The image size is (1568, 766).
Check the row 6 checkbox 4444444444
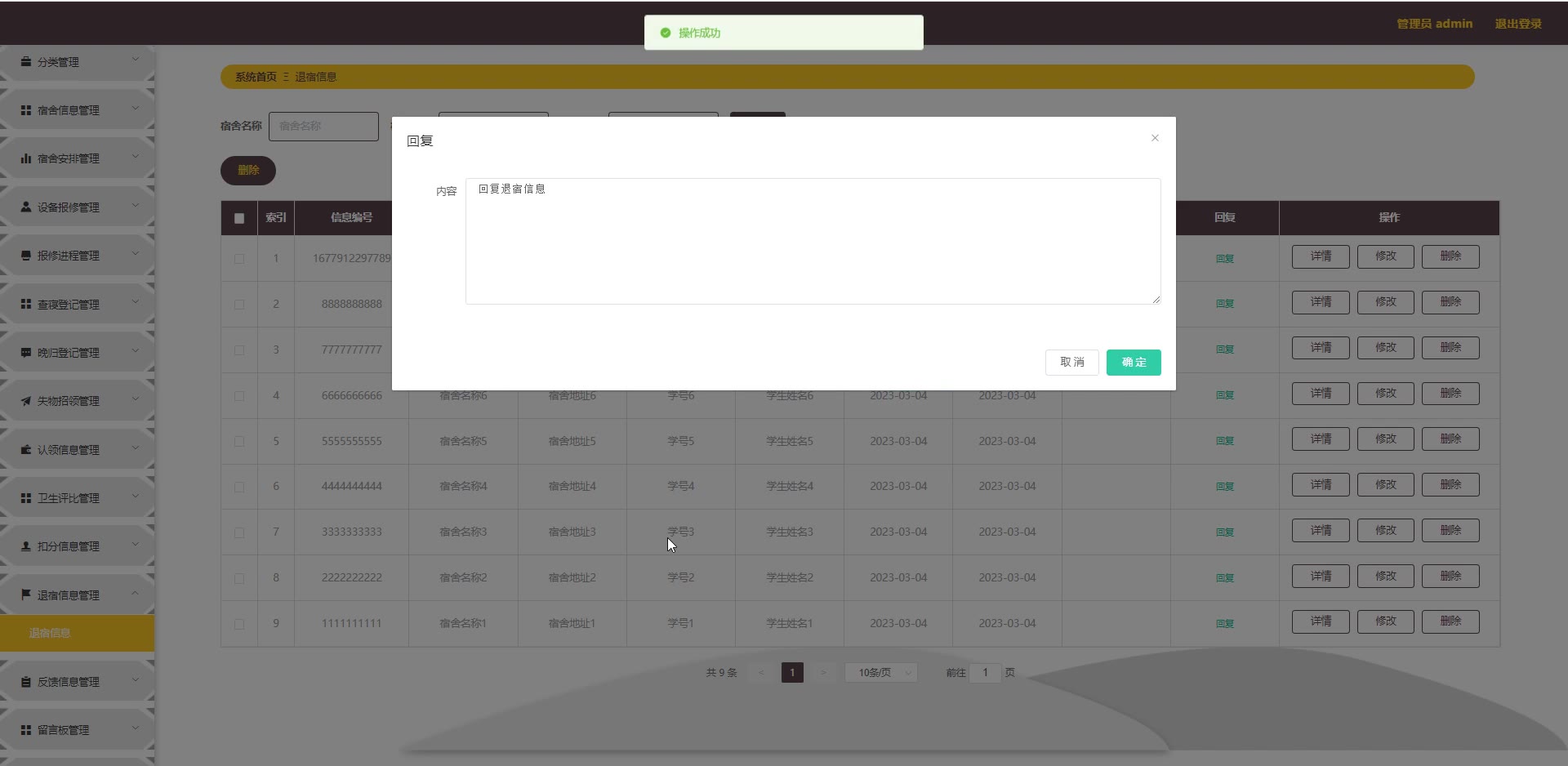(x=239, y=487)
